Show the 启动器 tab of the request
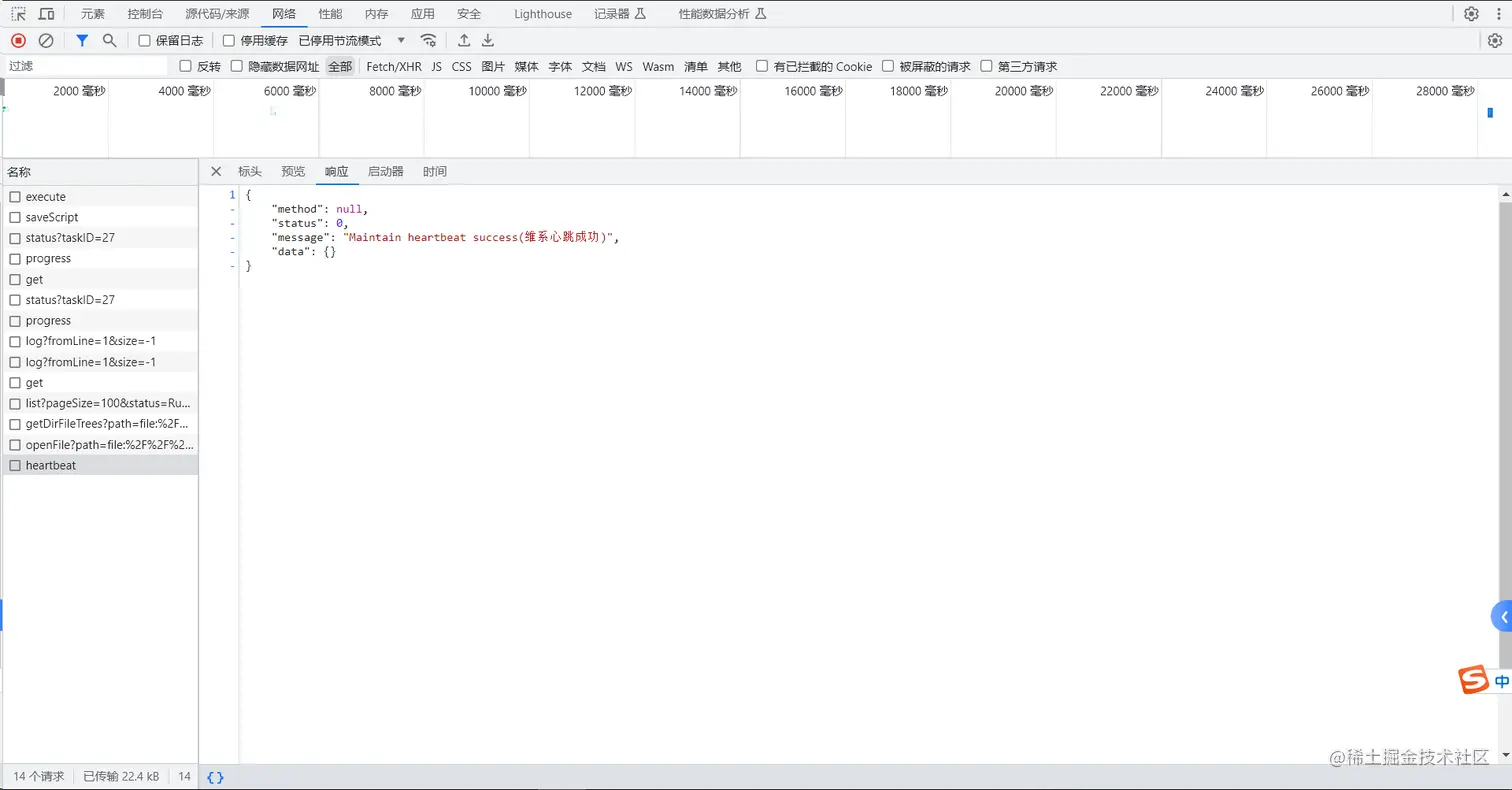The width and height of the screenshot is (1512, 790). 386,171
